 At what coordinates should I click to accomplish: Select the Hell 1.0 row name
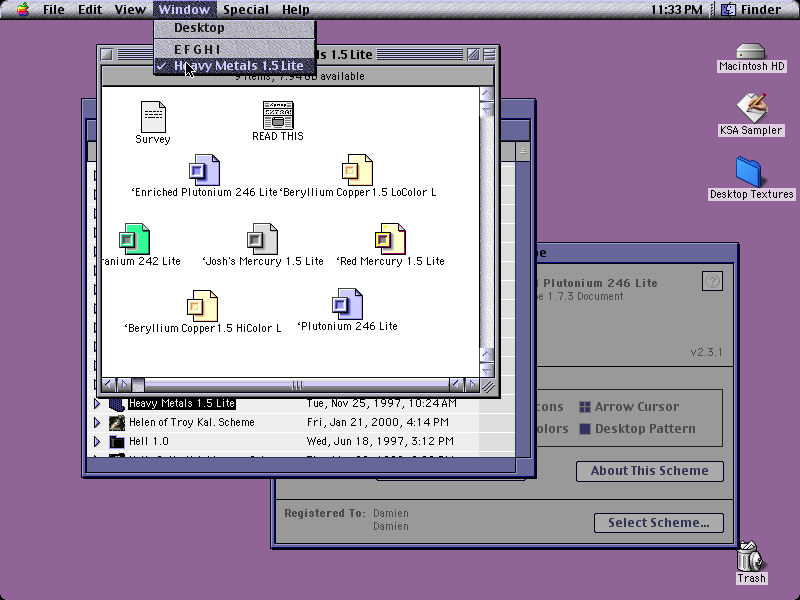148,441
